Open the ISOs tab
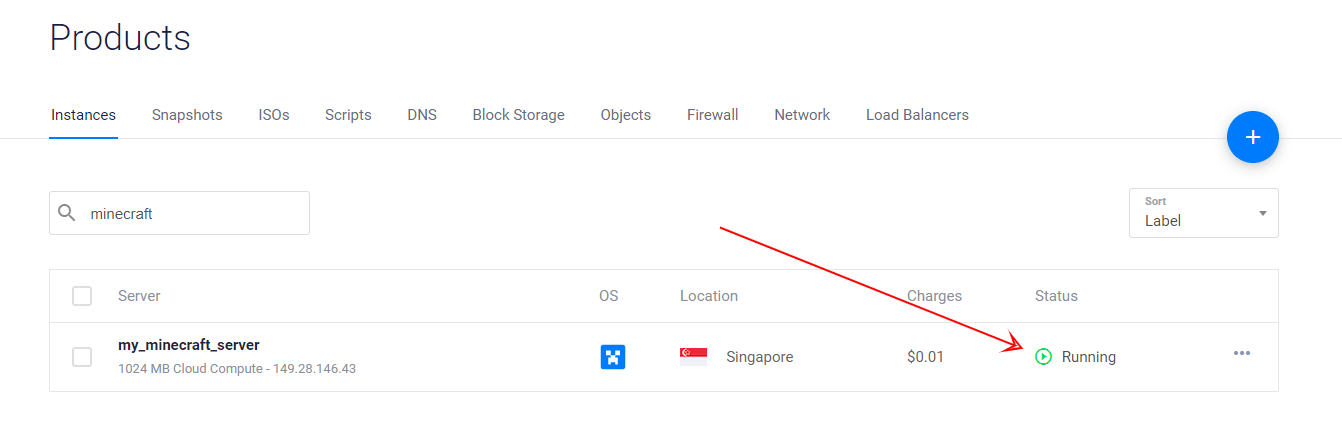The image size is (1342, 447). click(x=273, y=115)
